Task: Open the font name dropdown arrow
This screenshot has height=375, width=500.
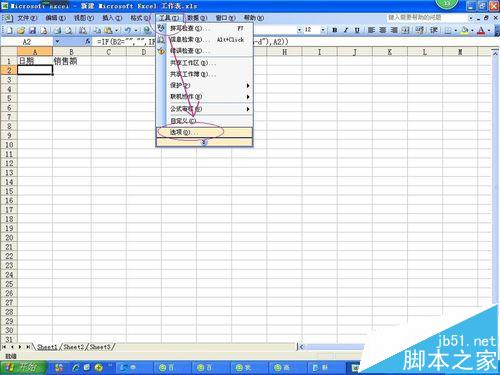Action: [299, 30]
